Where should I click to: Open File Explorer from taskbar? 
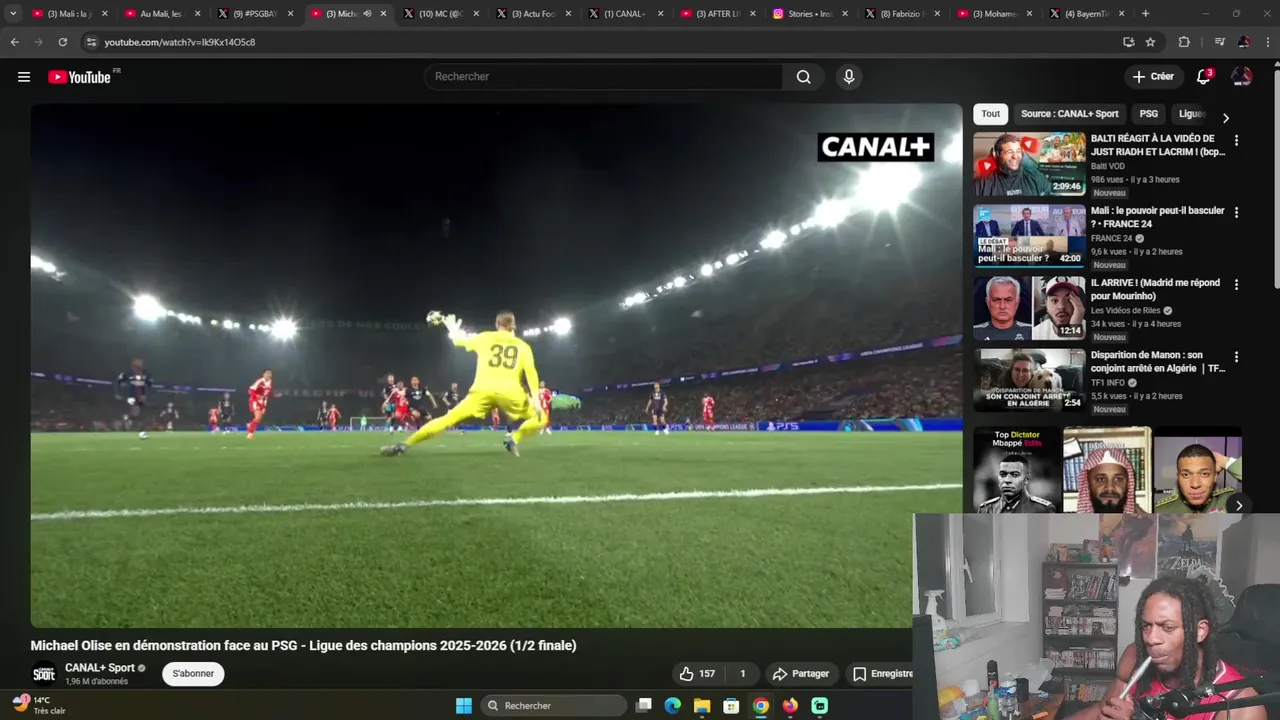point(702,706)
